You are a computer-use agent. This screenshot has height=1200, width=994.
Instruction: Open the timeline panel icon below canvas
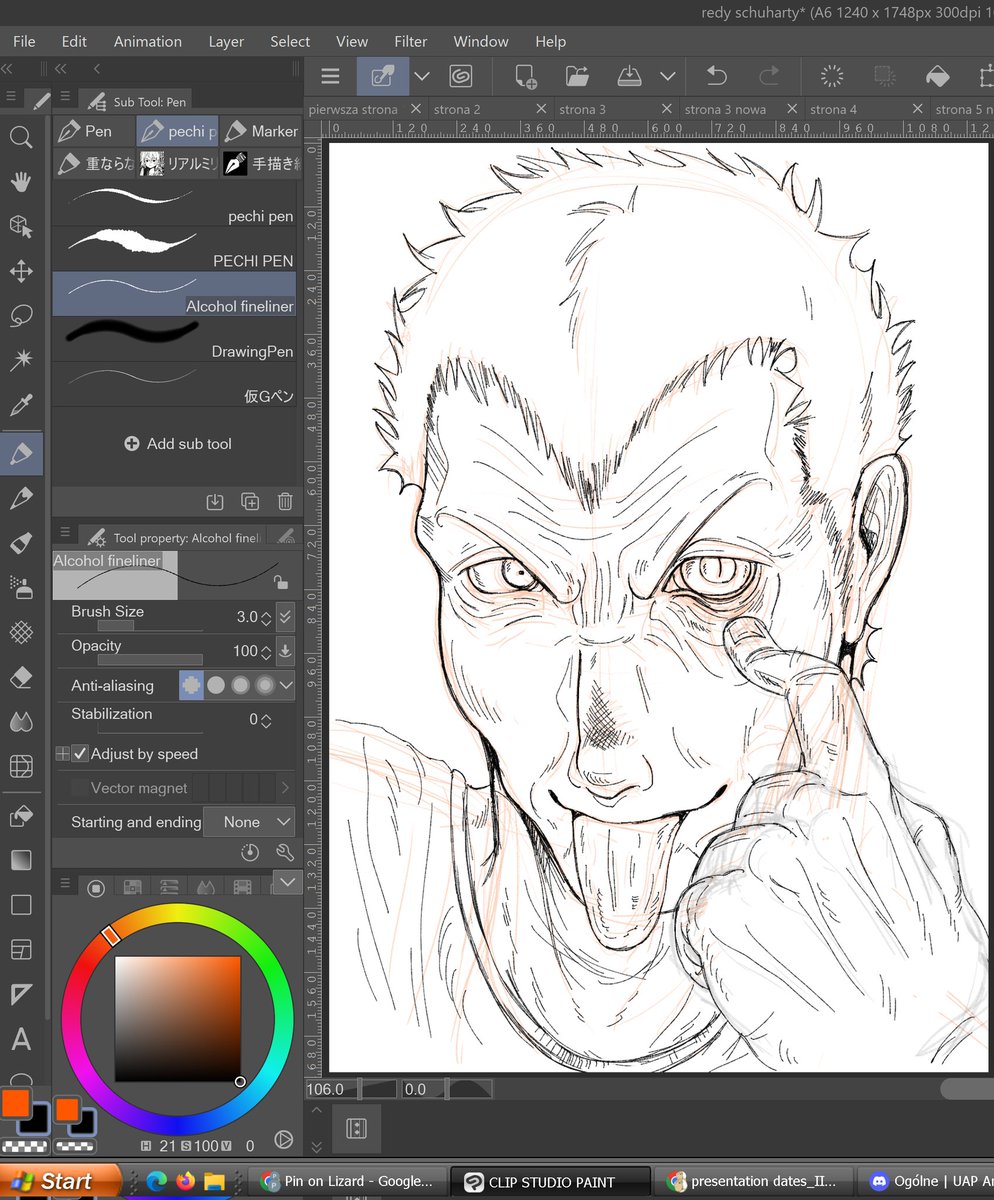click(356, 1128)
